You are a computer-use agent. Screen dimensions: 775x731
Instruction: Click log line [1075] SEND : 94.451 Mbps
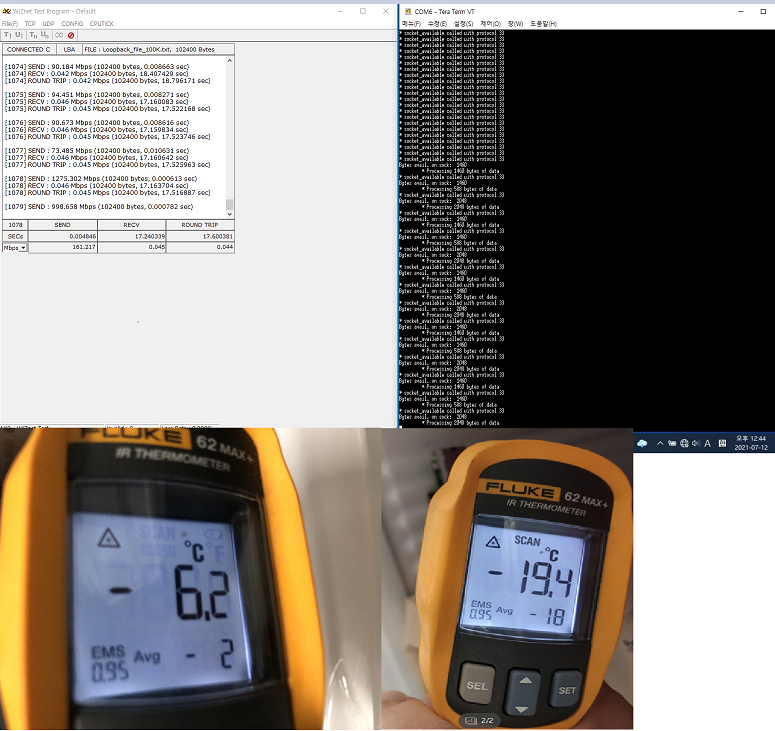(97, 95)
